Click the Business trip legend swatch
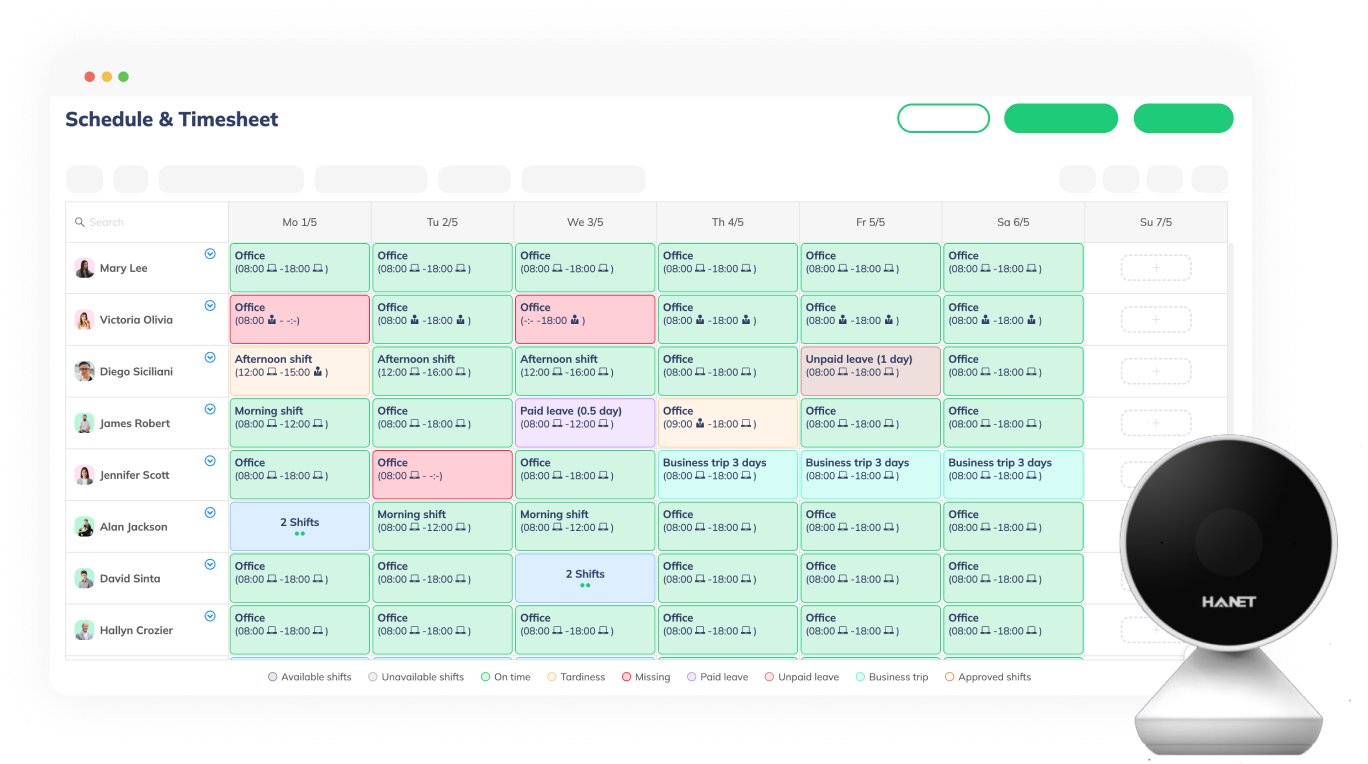This screenshot has height=764, width=1368. coord(860,677)
